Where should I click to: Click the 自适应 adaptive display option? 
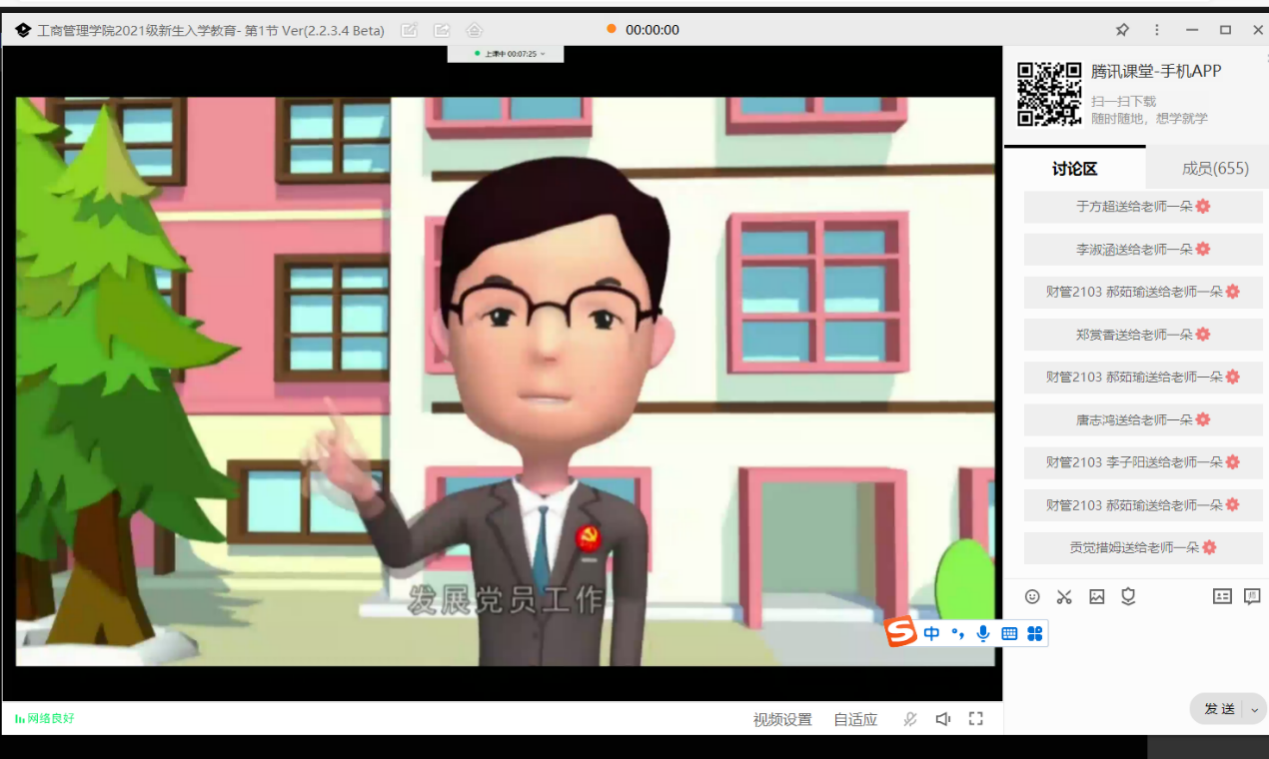855,720
